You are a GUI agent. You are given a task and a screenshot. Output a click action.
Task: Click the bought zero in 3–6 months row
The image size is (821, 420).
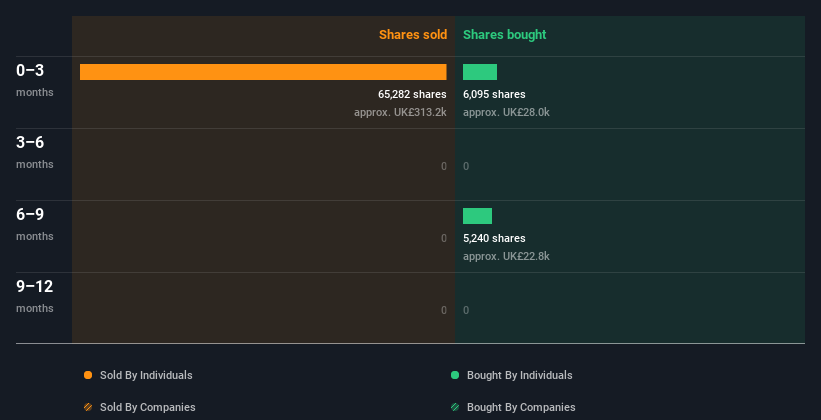[x=466, y=167]
